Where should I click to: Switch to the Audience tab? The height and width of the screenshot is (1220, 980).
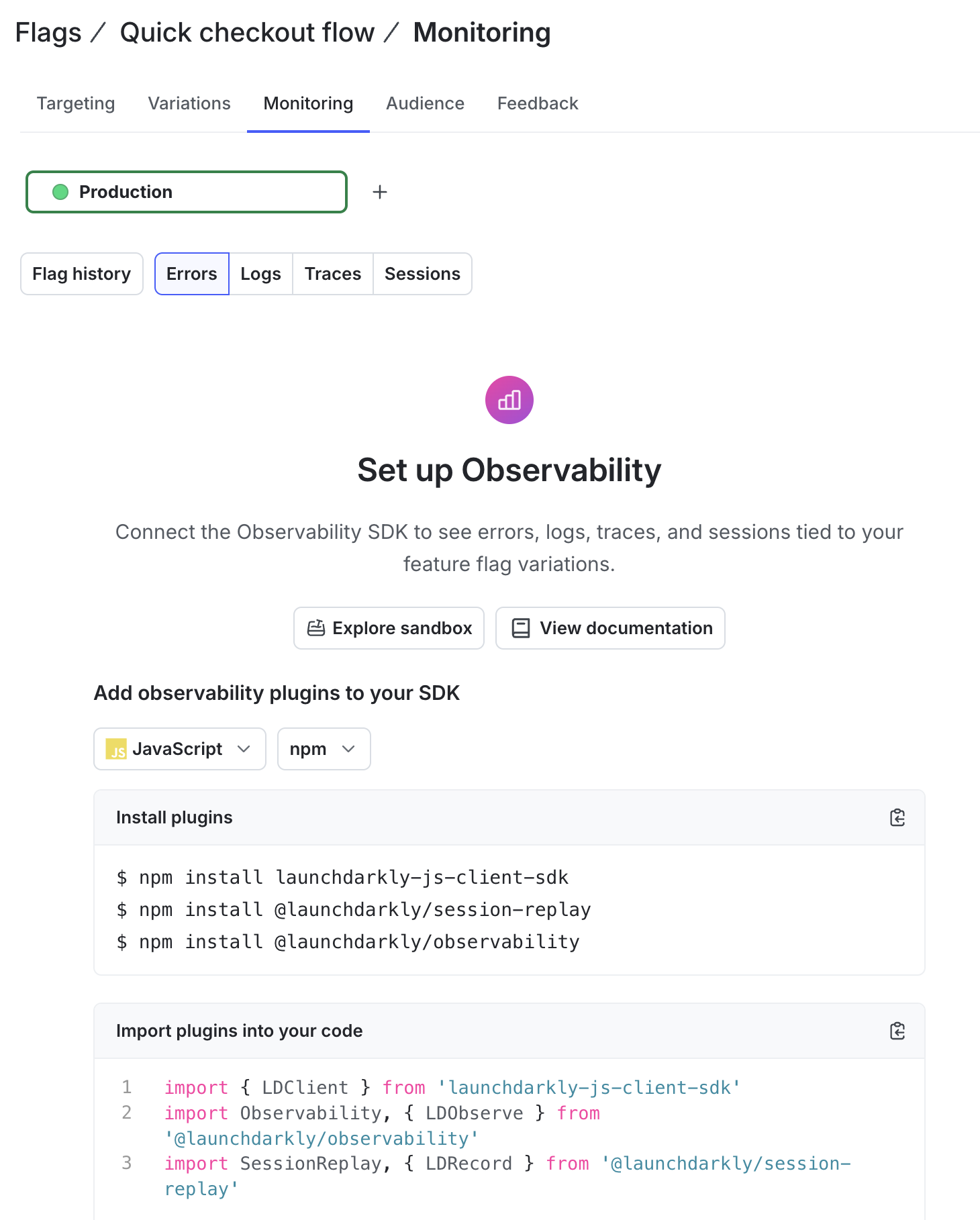(424, 103)
